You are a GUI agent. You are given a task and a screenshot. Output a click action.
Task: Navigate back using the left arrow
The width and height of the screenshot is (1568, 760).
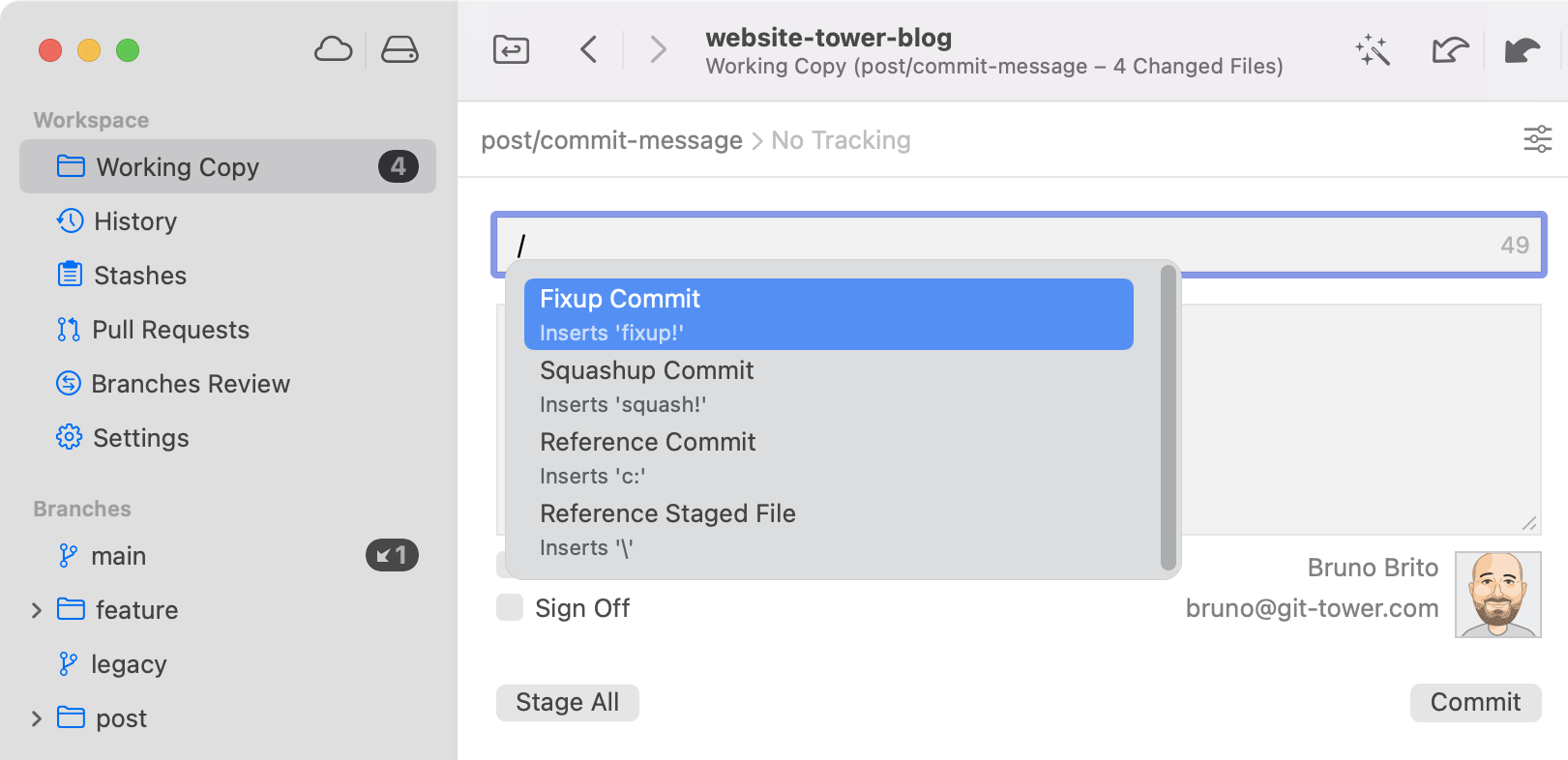pyautogui.click(x=589, y=49)
